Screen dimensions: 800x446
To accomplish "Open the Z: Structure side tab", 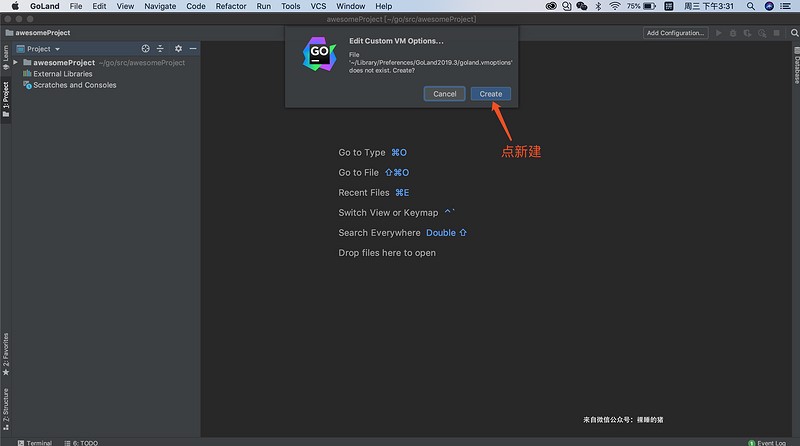I will pyautogui.click(x=6, y=409).
